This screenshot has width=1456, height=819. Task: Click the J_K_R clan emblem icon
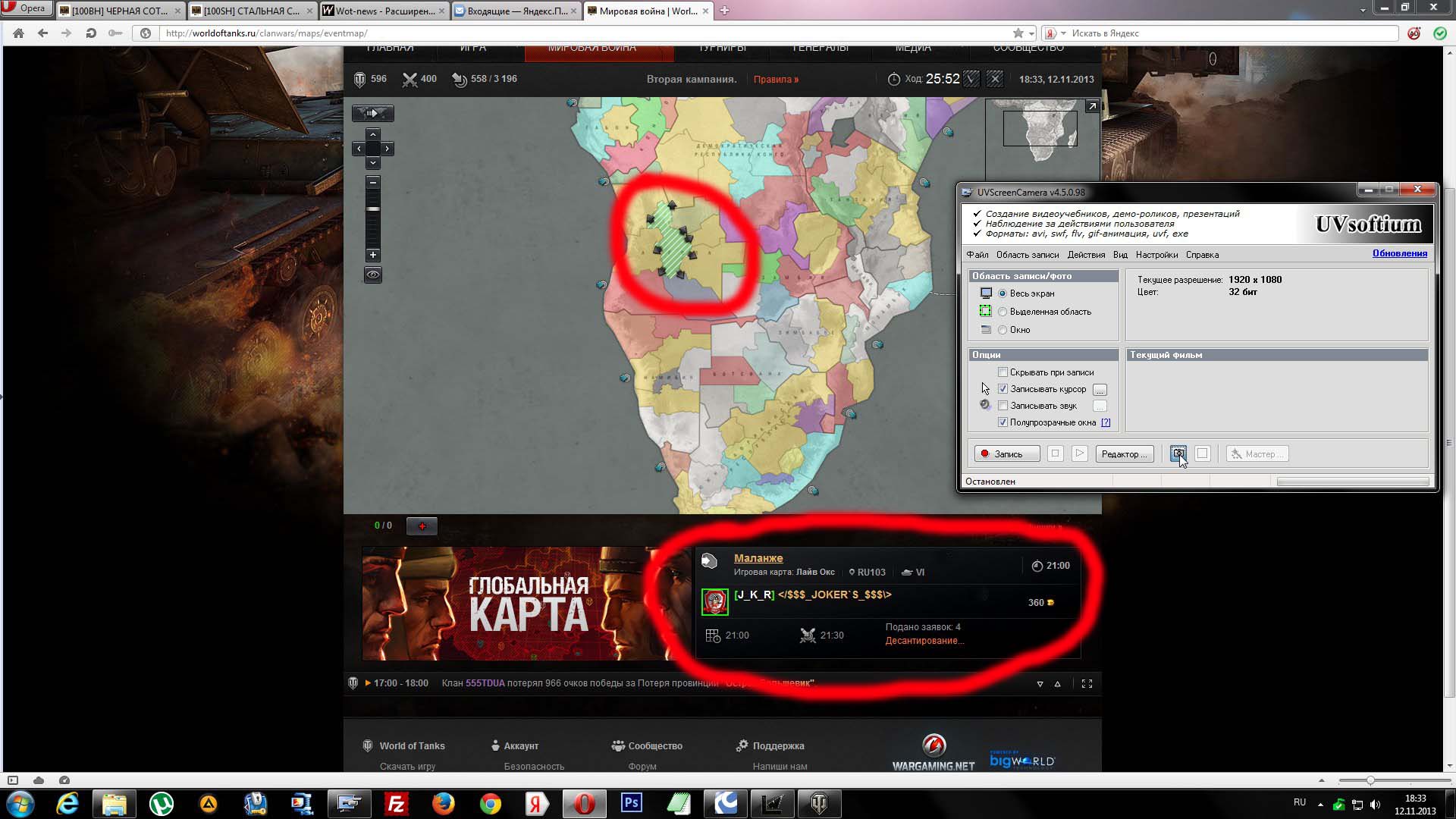(714, 602)
